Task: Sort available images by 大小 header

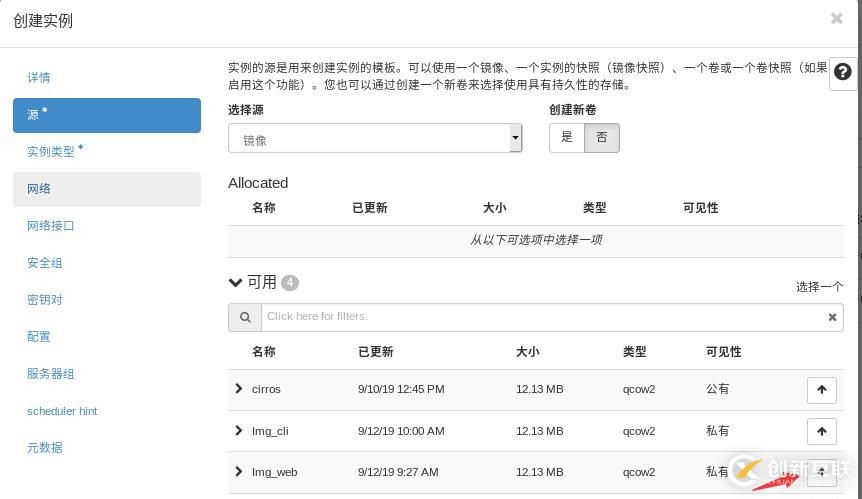Action: point(527,352)
